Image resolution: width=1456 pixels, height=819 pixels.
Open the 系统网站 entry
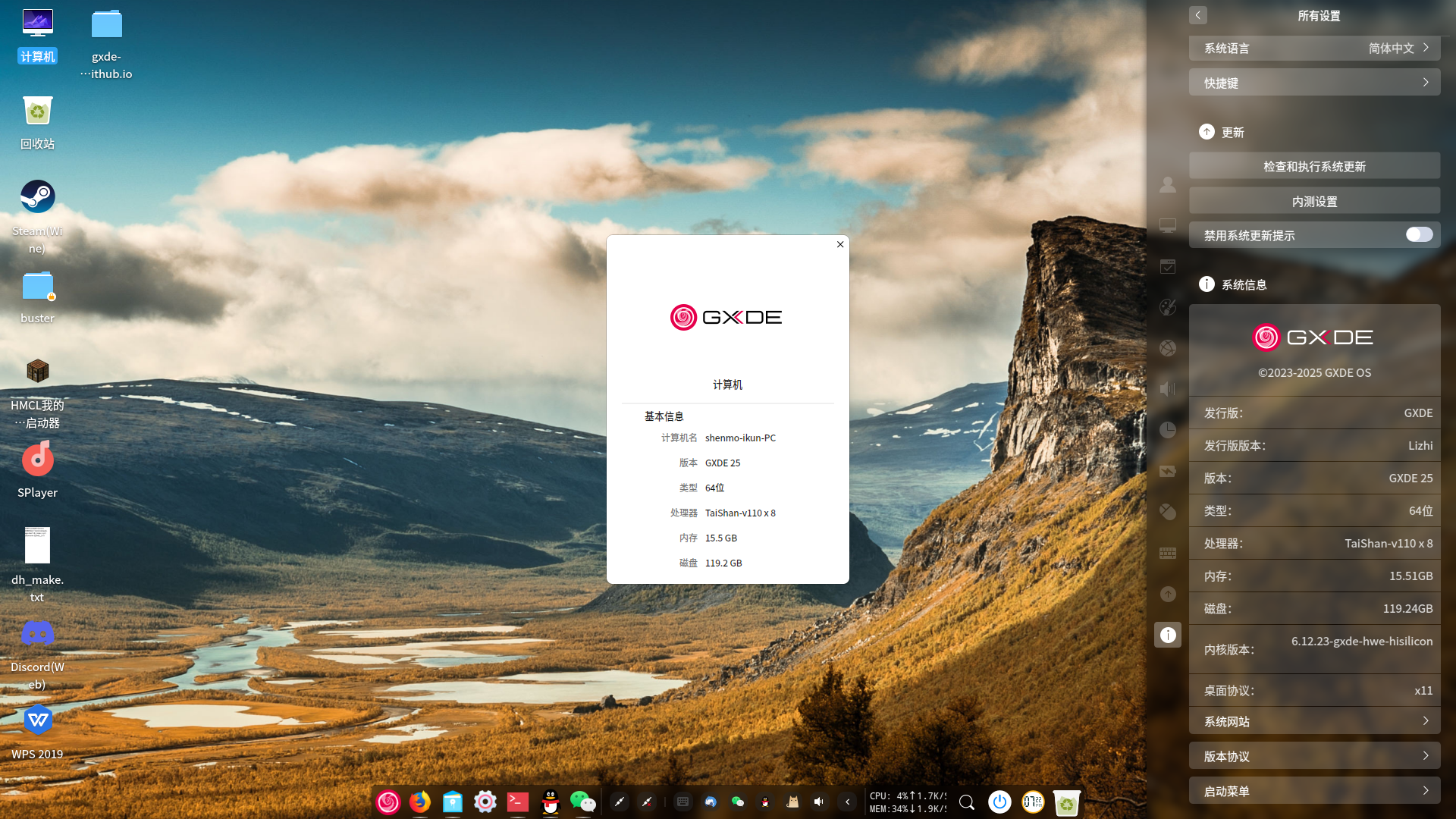(1315, 721)
